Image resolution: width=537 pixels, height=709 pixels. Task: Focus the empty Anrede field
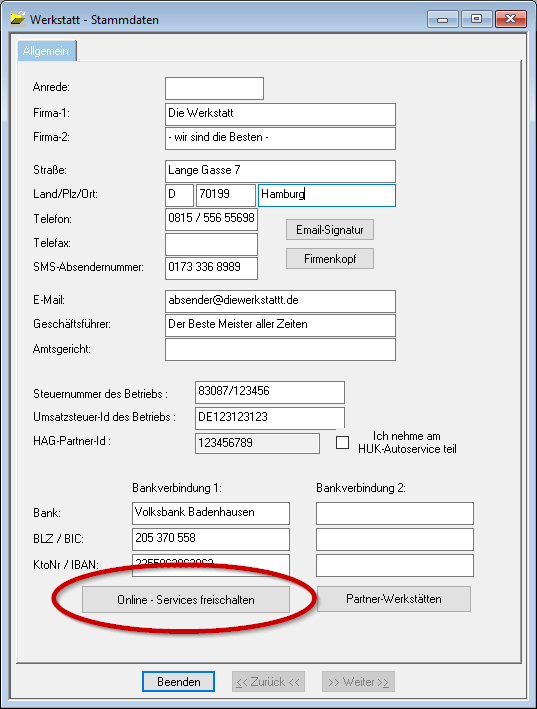[x=214, y=88]
